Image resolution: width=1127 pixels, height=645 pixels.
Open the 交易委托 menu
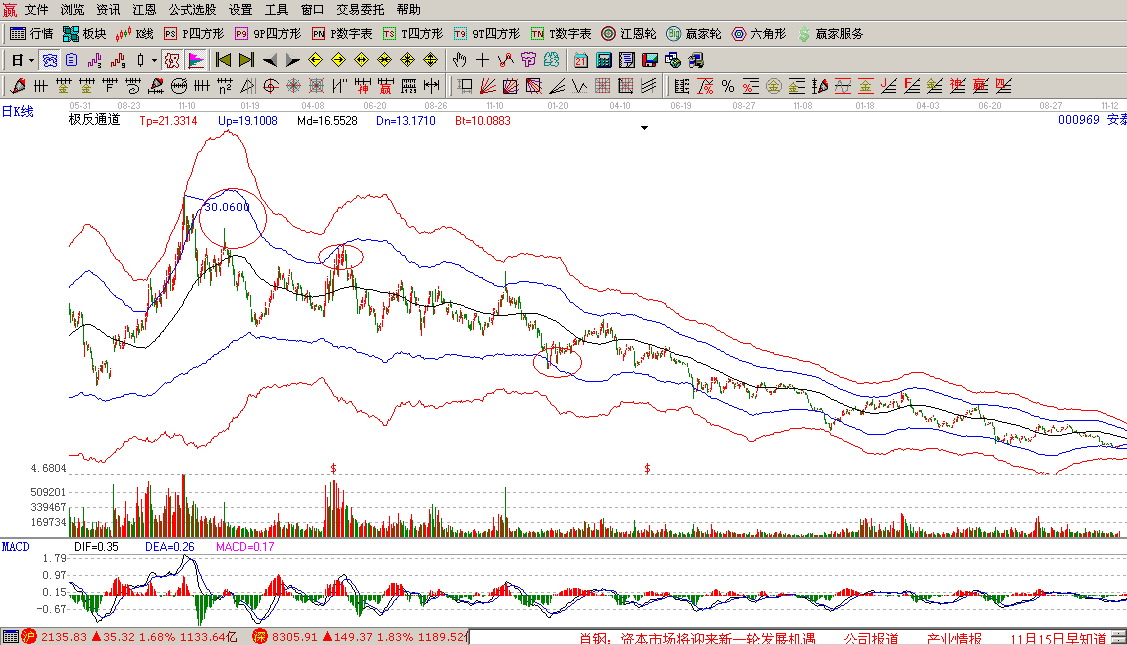(x=360, y=9)
